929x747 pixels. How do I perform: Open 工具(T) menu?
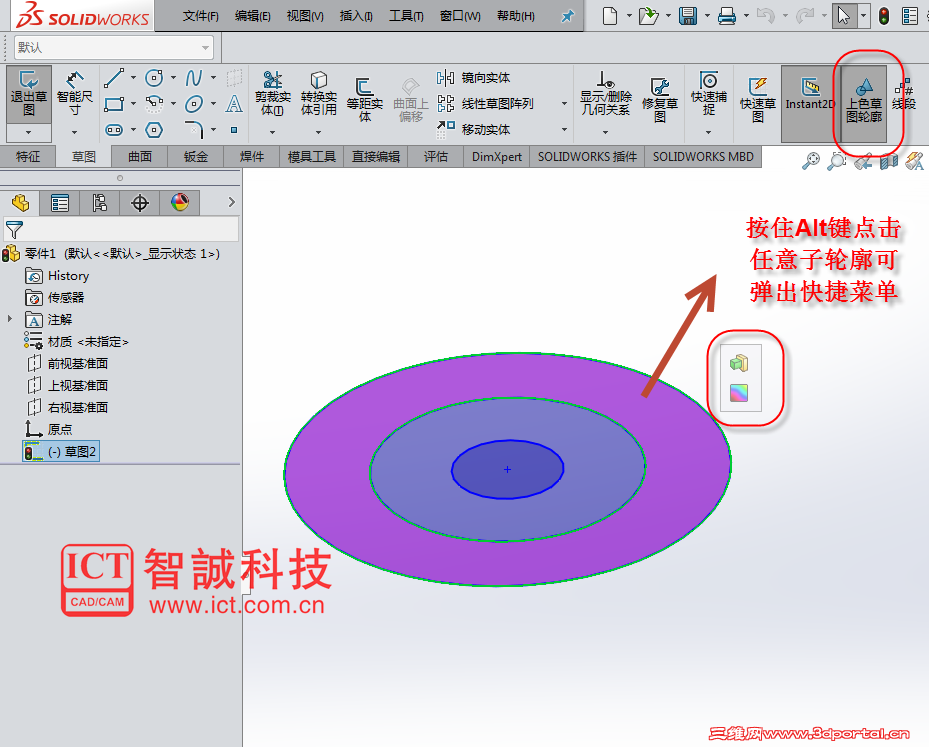coord(406,16)
